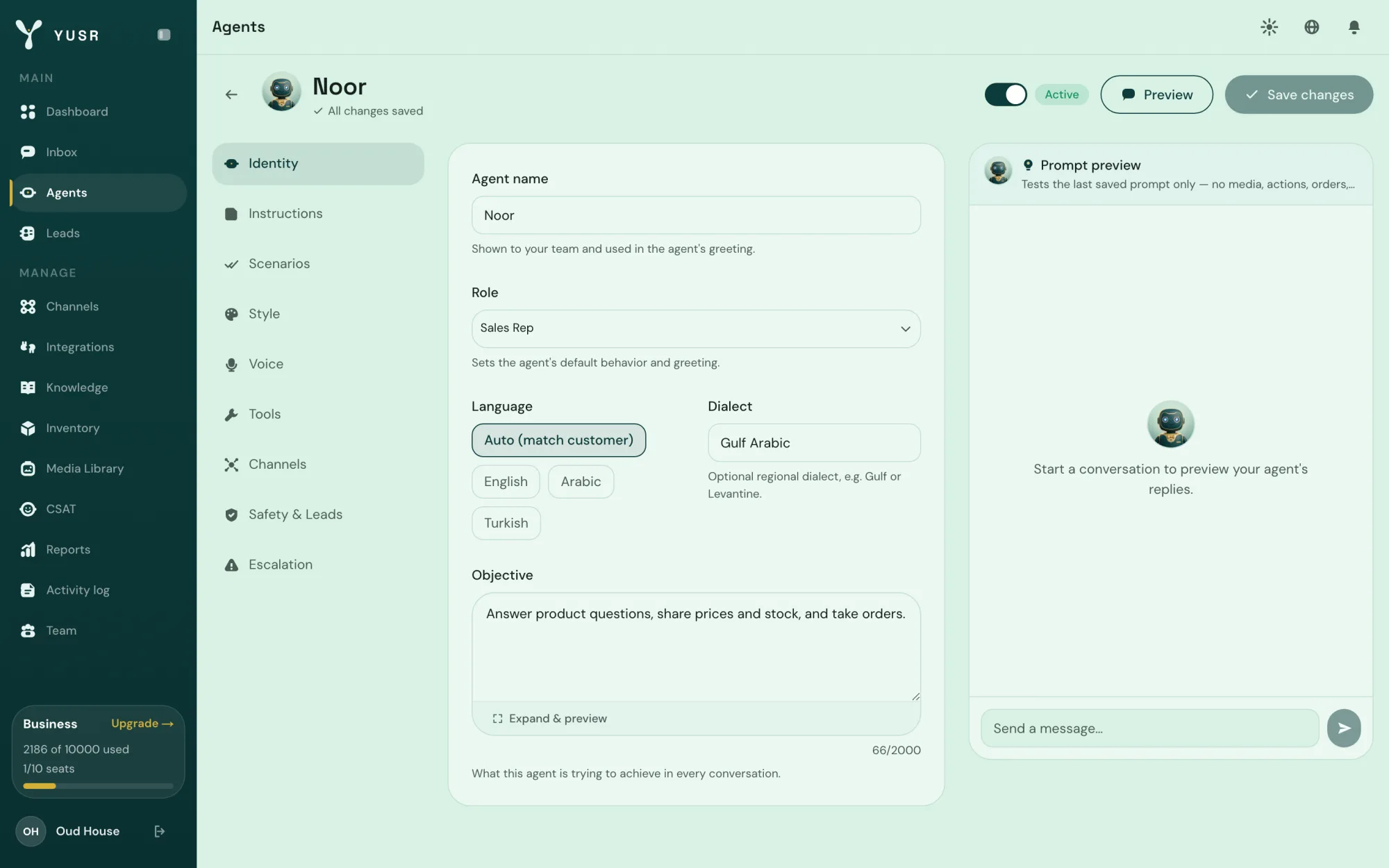
Task: Click Save changes button
Action: (1299, 94)
